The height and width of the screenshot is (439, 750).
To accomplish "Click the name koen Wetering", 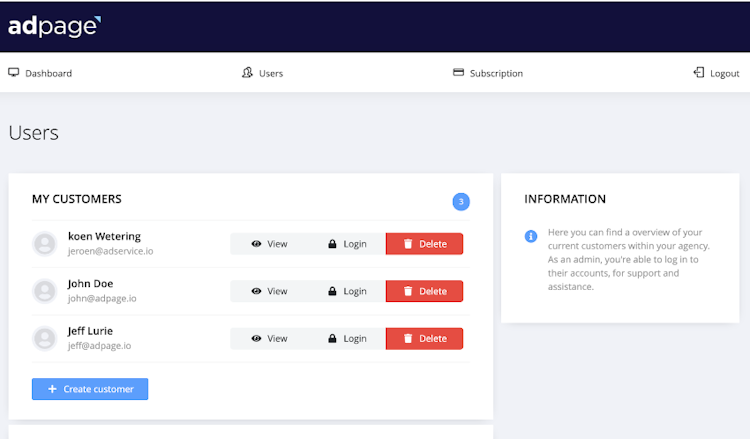I will pyautogui.click(x=104, y=236).
